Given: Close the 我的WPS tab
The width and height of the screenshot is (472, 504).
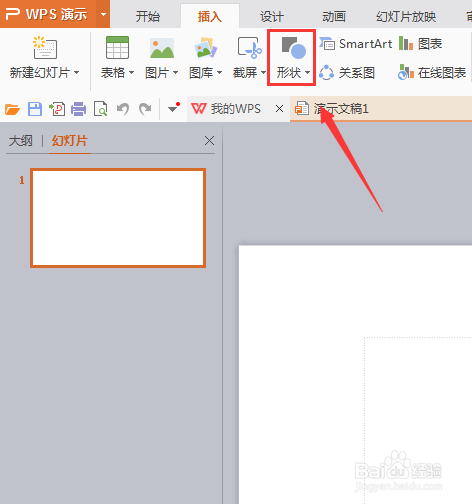Looking at the screenshot, I should pos(279,109).
